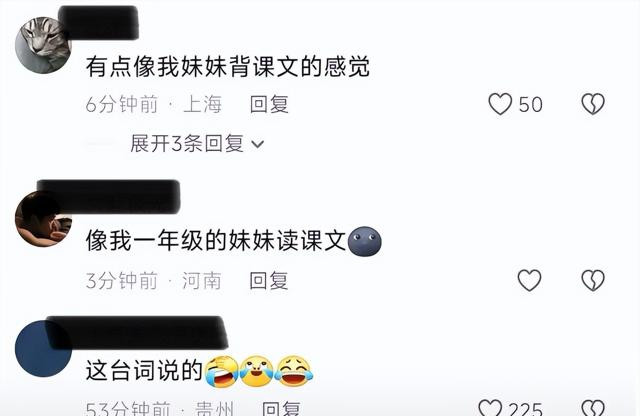The image size is (640, 416).
Task: Tap broken heart on the 河南 comment
Action: tap(593, 280)
